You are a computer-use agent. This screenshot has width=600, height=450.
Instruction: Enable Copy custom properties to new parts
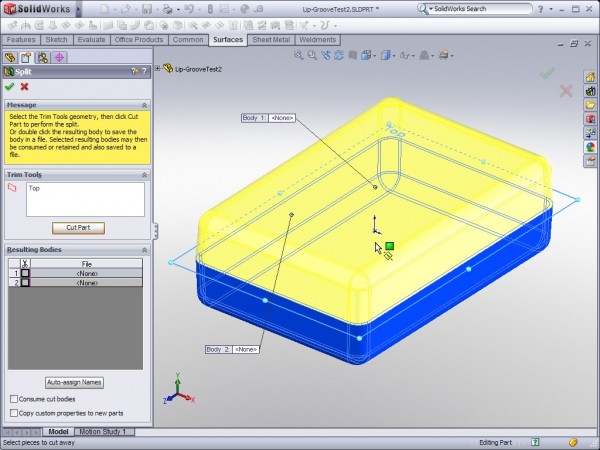(x=14, y=413)
